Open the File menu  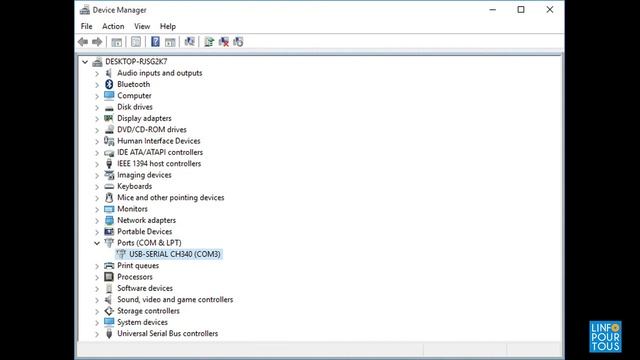(87, 26)
